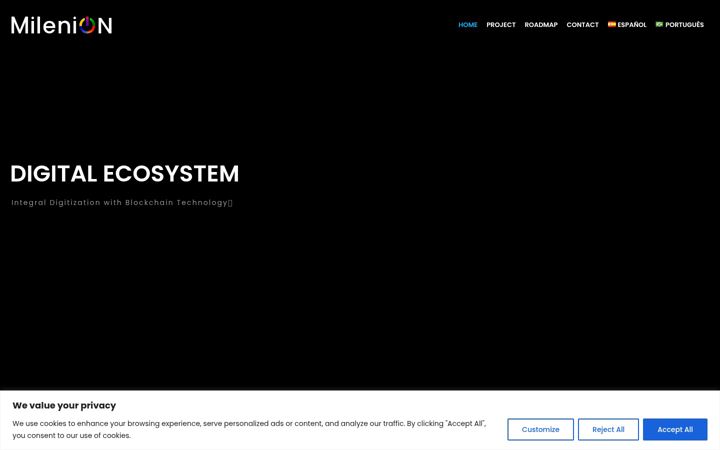Click the Brazilian flag icon

[659, 24]
